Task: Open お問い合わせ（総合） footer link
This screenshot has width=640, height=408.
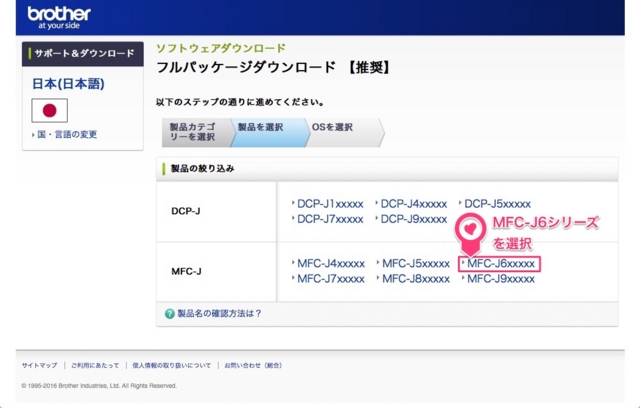Action: tap(253, 366)
